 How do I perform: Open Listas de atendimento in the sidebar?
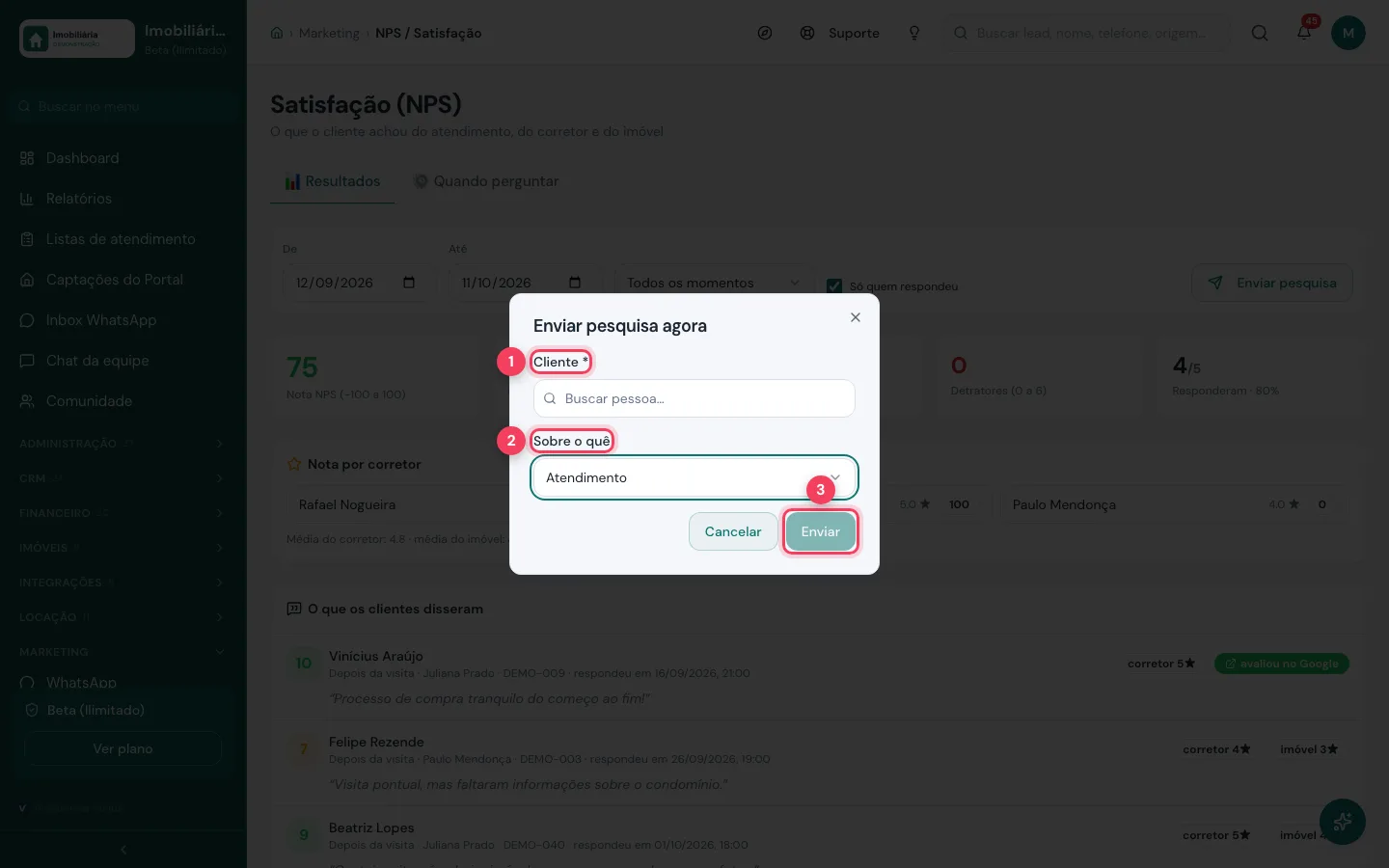click(123, 239)
